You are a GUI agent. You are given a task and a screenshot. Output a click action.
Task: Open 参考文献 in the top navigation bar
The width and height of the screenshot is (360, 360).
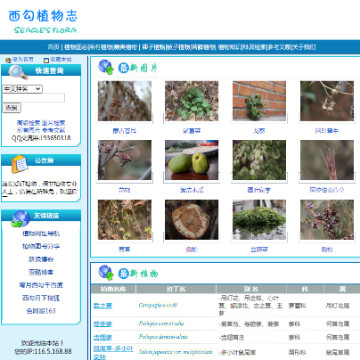point(279,47)
